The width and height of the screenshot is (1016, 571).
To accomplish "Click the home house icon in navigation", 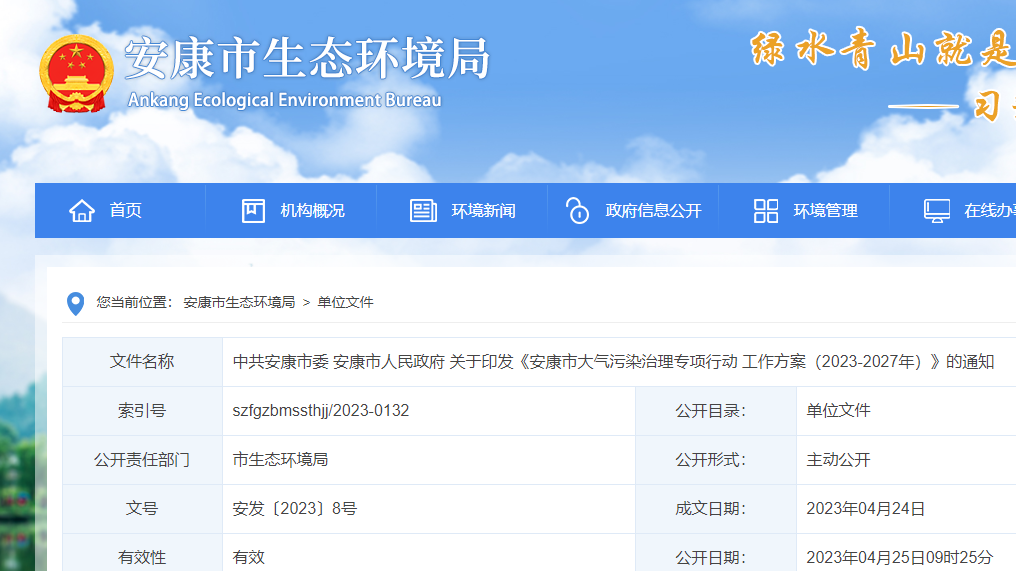I will (82, 211).
